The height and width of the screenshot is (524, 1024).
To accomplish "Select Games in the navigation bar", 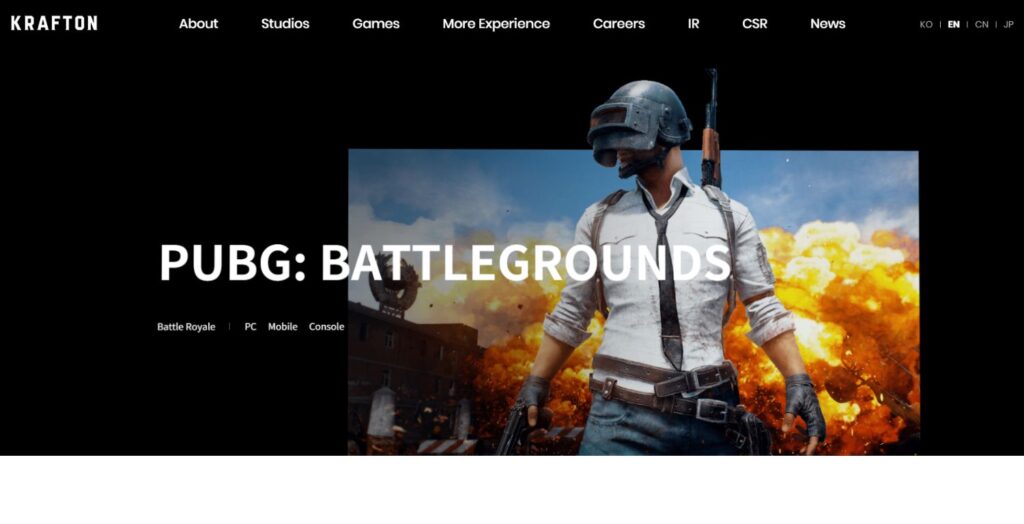I will pyautogui.click(x=376, y=24).
